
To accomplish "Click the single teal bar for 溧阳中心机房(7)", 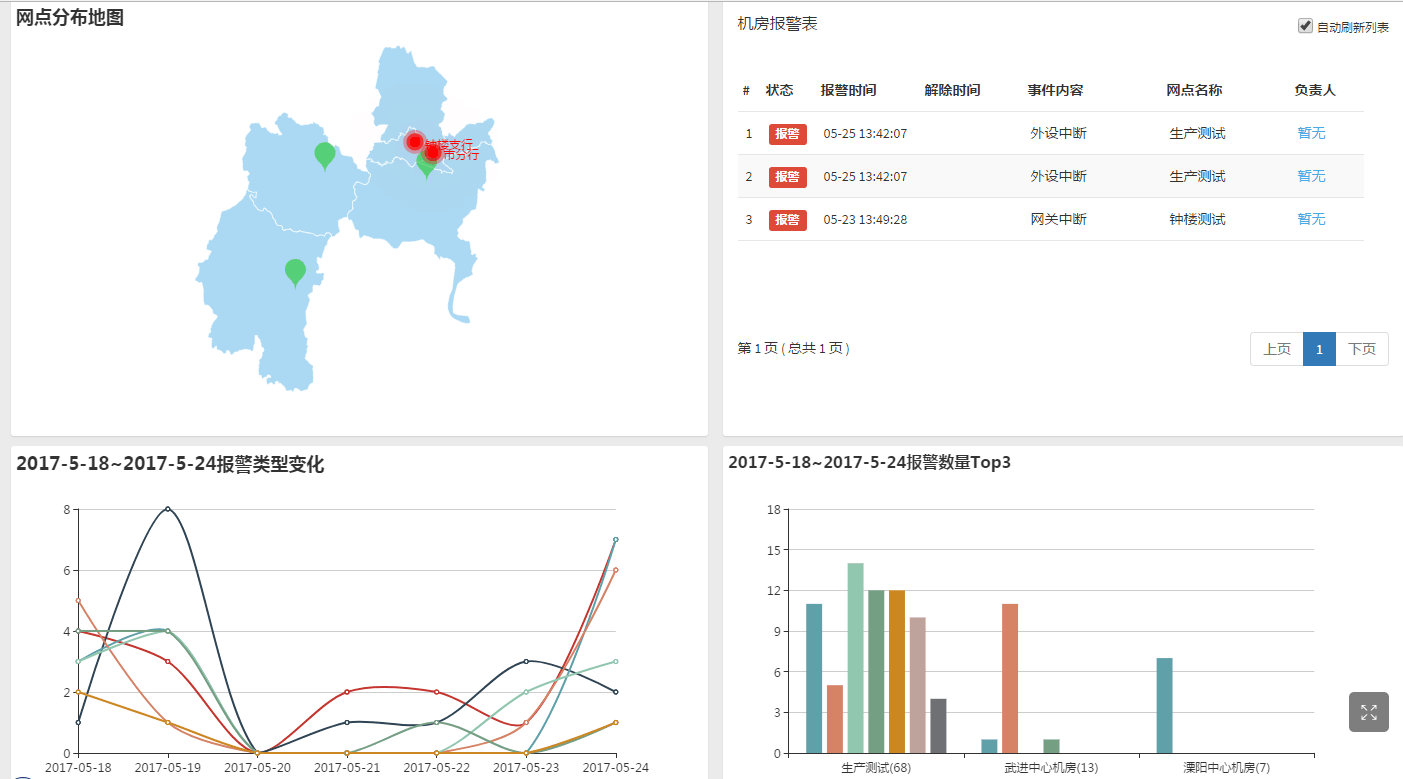I will coord(1163,705).
